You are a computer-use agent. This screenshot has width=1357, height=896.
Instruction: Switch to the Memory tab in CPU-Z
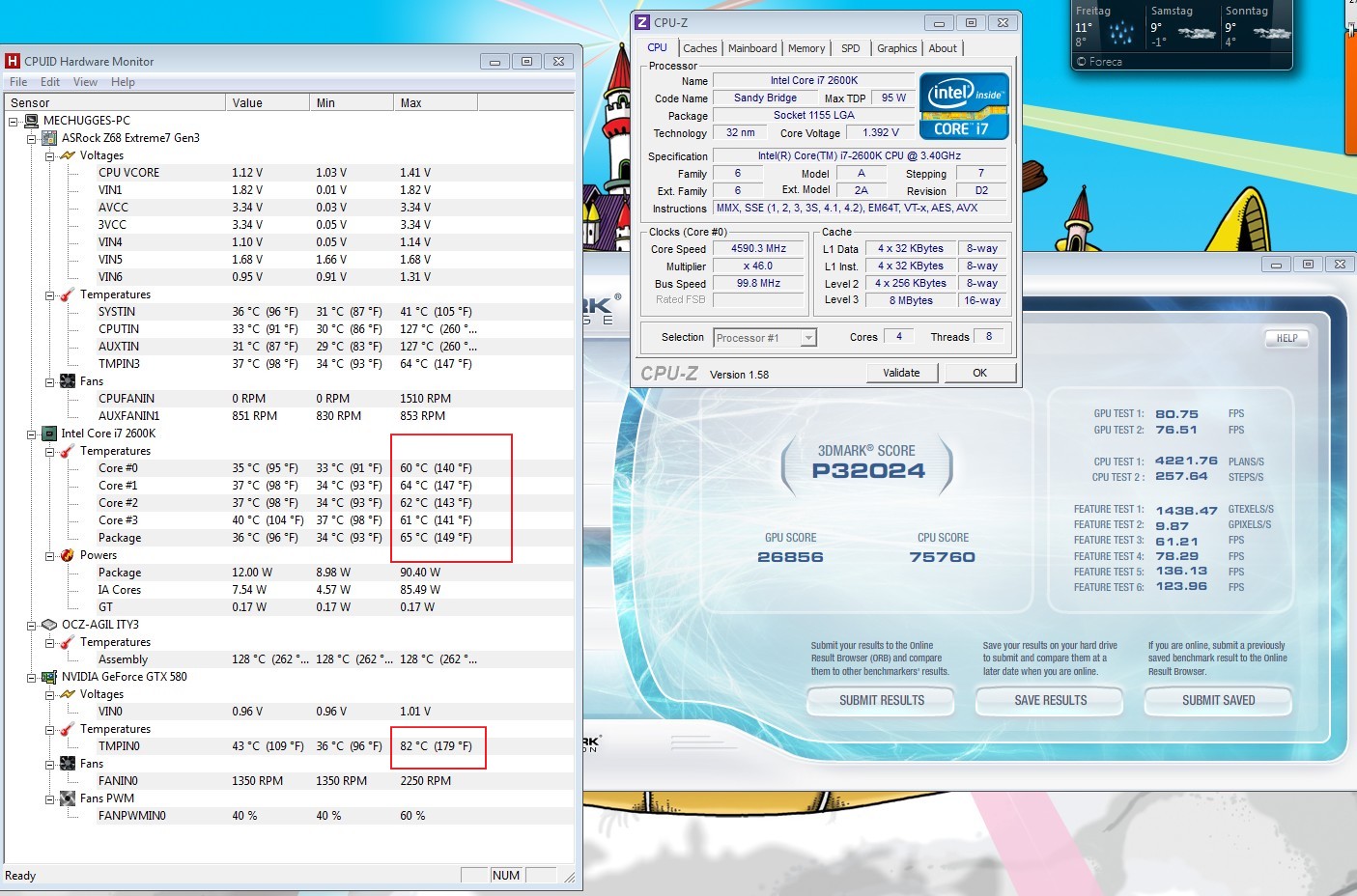pos(806,48)
